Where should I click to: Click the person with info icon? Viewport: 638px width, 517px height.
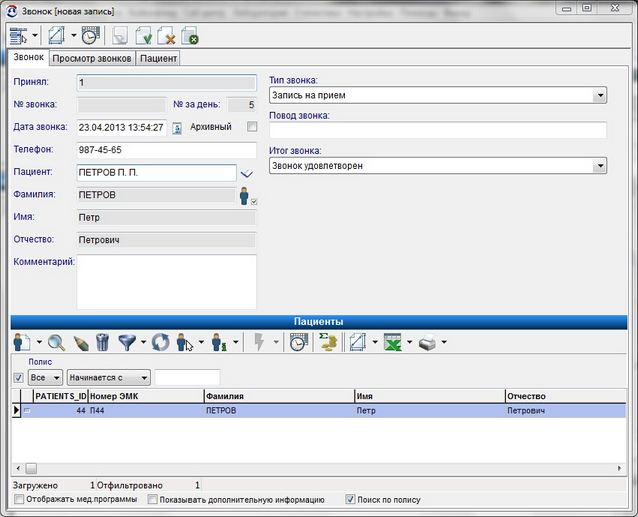point(219,342)
